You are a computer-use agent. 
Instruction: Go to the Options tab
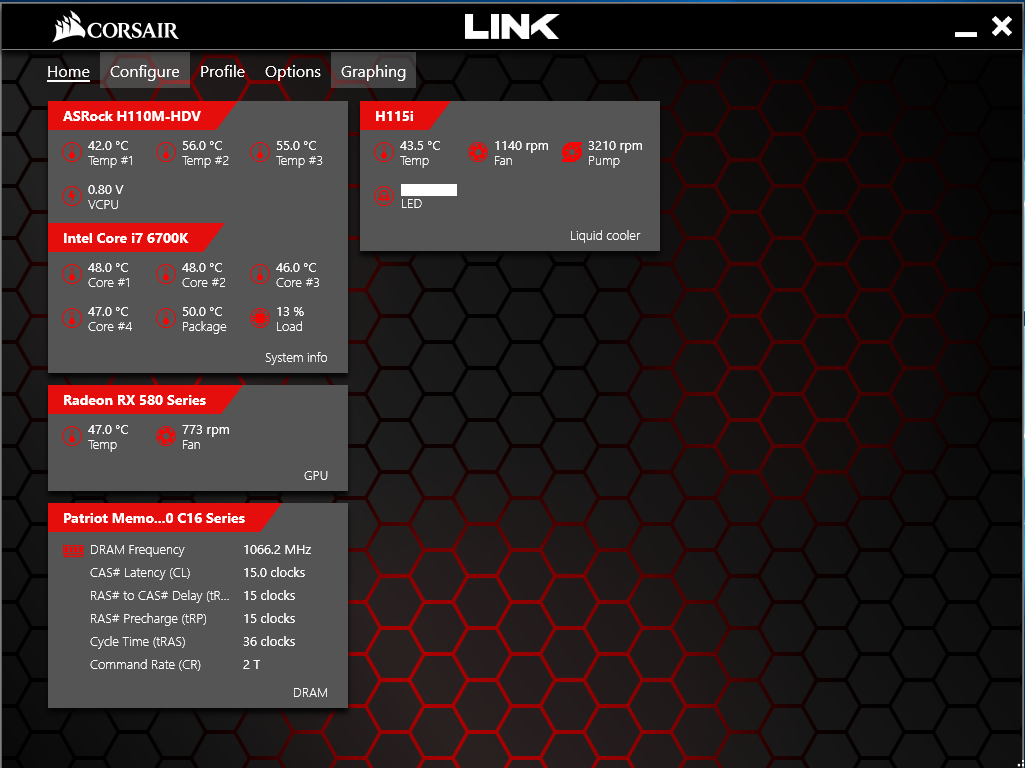point(292,71)
